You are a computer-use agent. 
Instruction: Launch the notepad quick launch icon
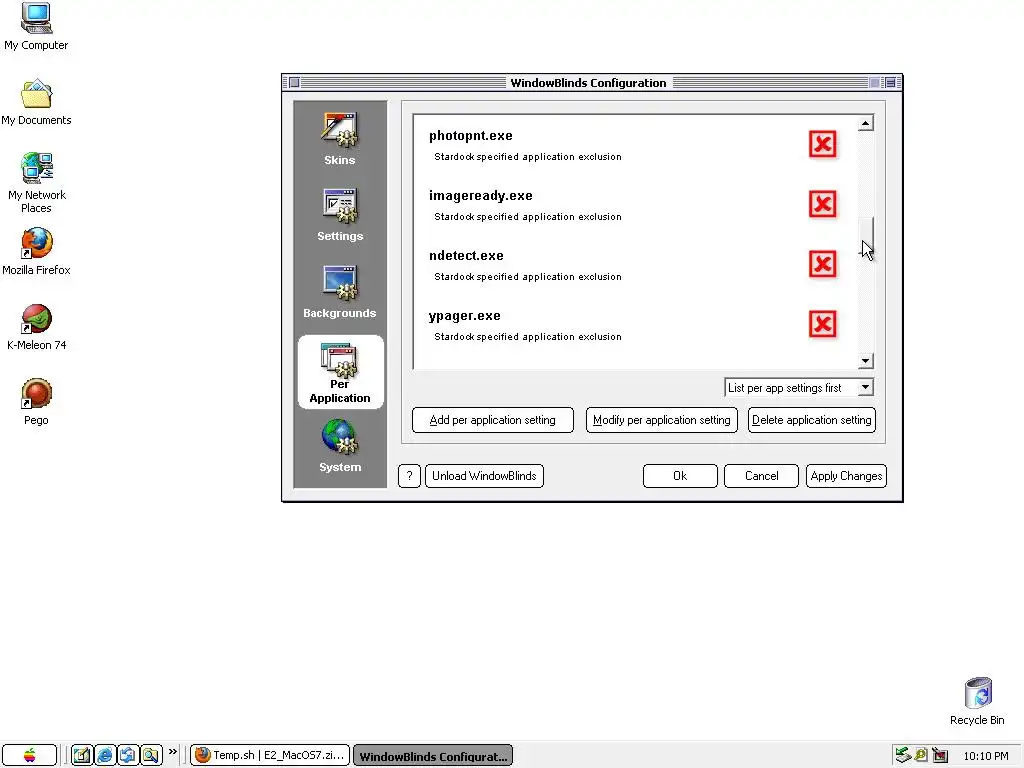[x=82, y=756]
